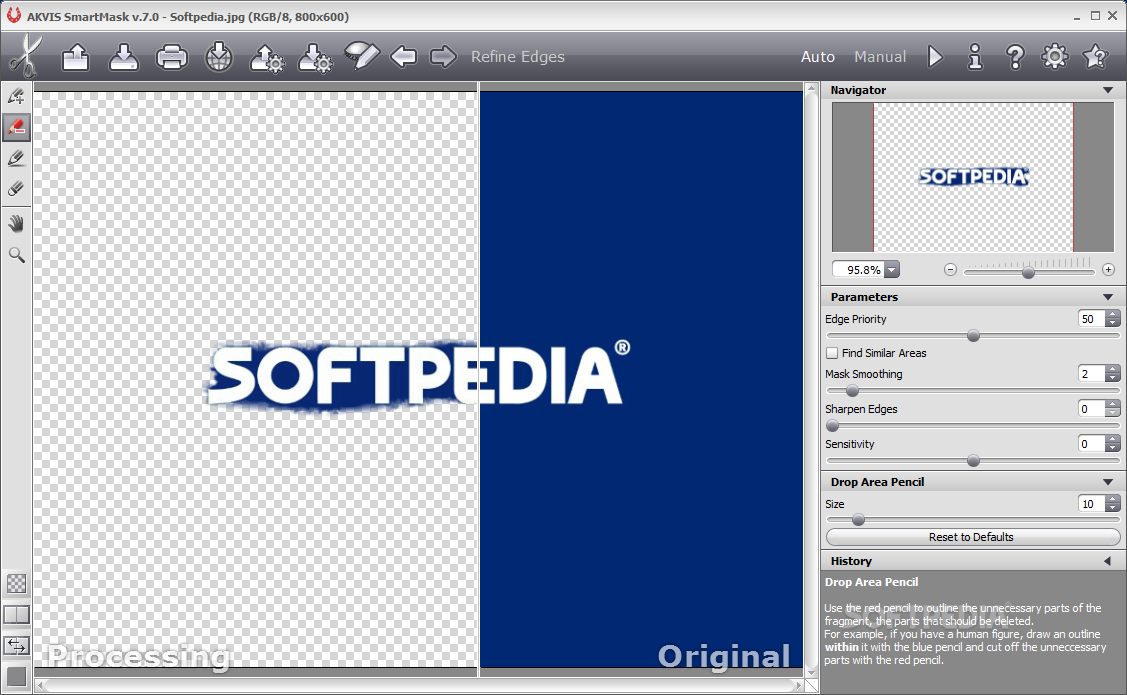Click Reset to Defaults button
This screenshot has height=695, width=1127.
click(x=972, y=537)
